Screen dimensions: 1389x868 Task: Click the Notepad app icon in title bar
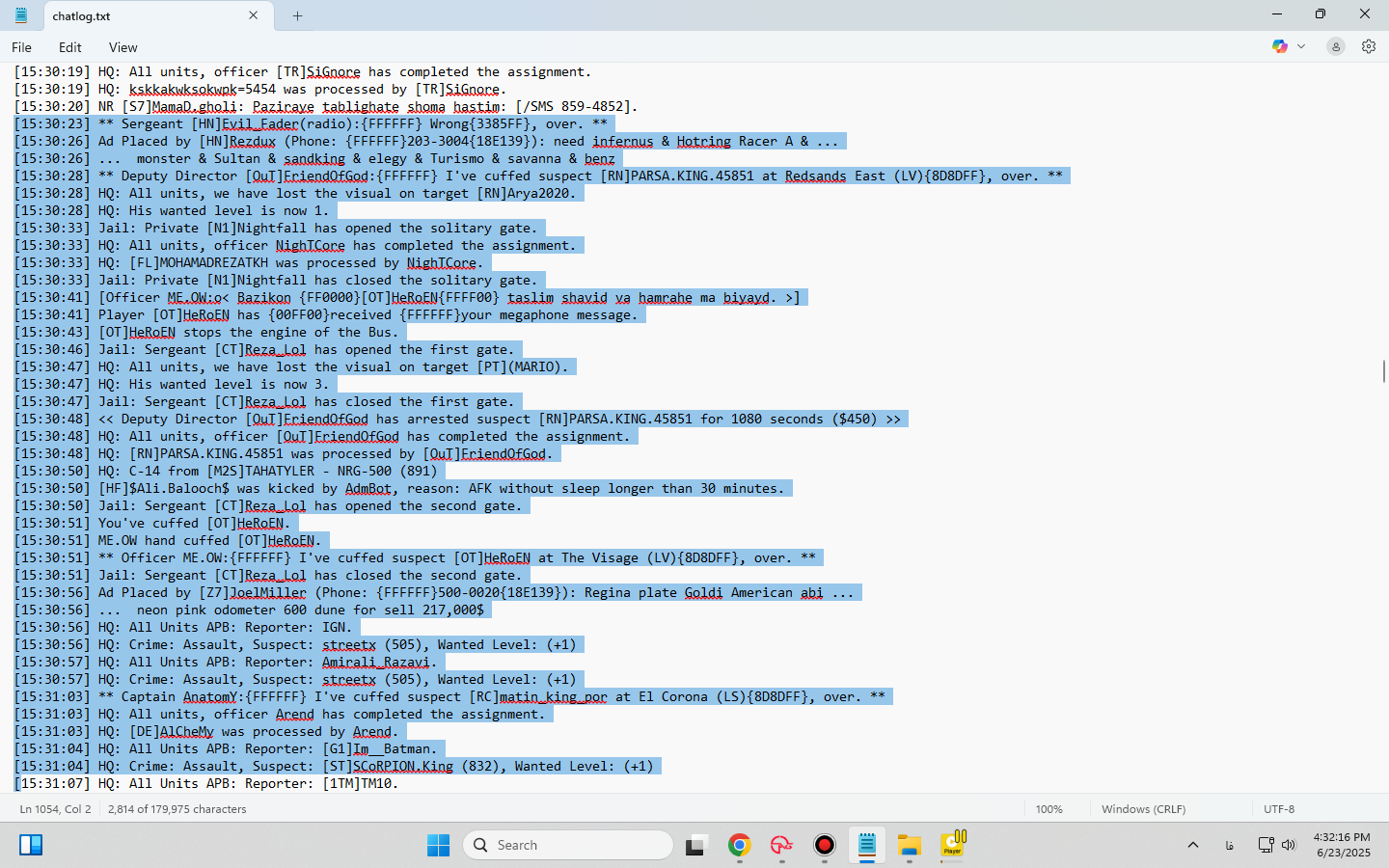point(21,15)
